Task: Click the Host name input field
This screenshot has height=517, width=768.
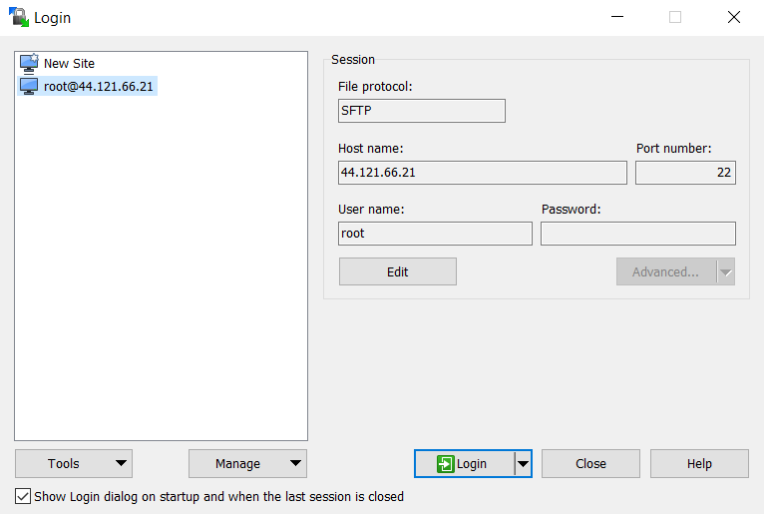Action: pos(482,173)
